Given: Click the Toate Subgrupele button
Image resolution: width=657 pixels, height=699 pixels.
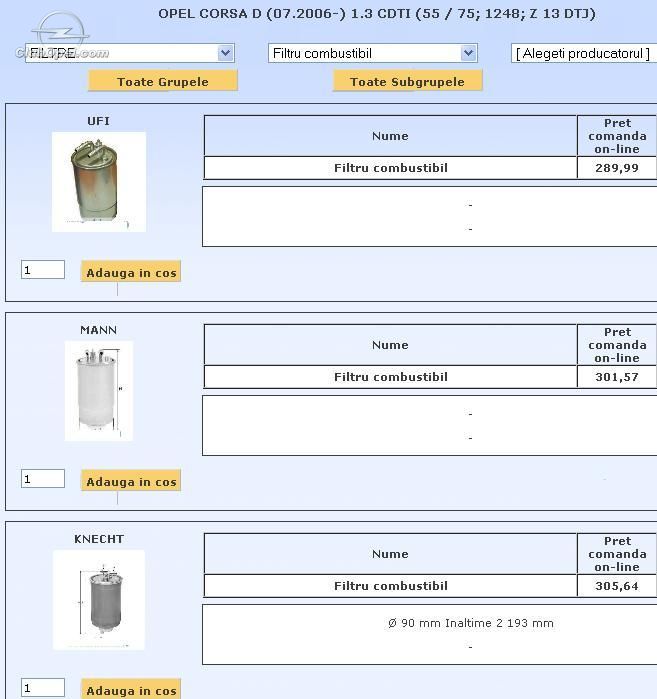Looking at the screenshot, I should pyautogui.click(x=407, y=81).
